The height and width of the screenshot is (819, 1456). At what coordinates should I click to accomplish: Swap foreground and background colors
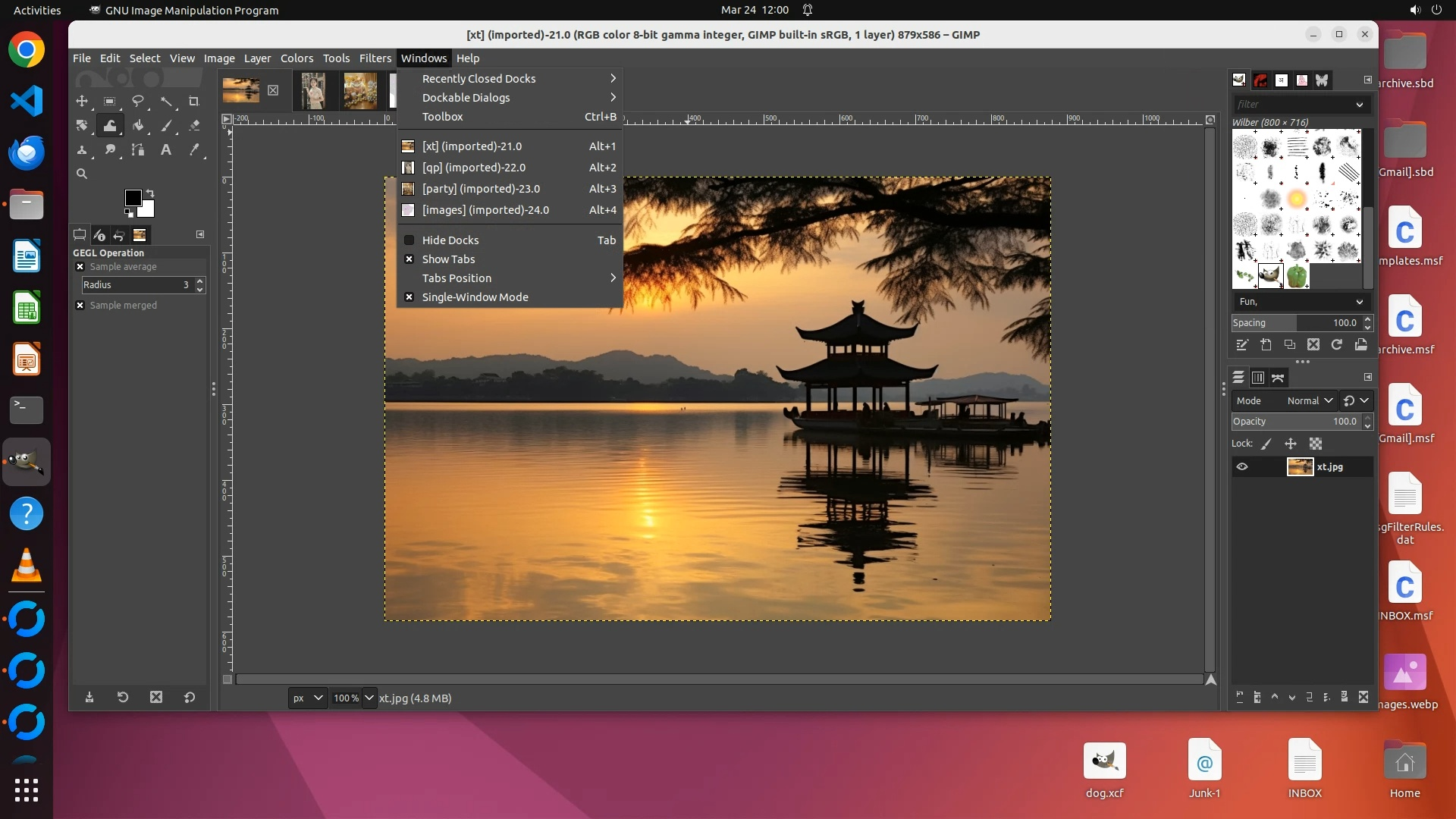(150, 193)
